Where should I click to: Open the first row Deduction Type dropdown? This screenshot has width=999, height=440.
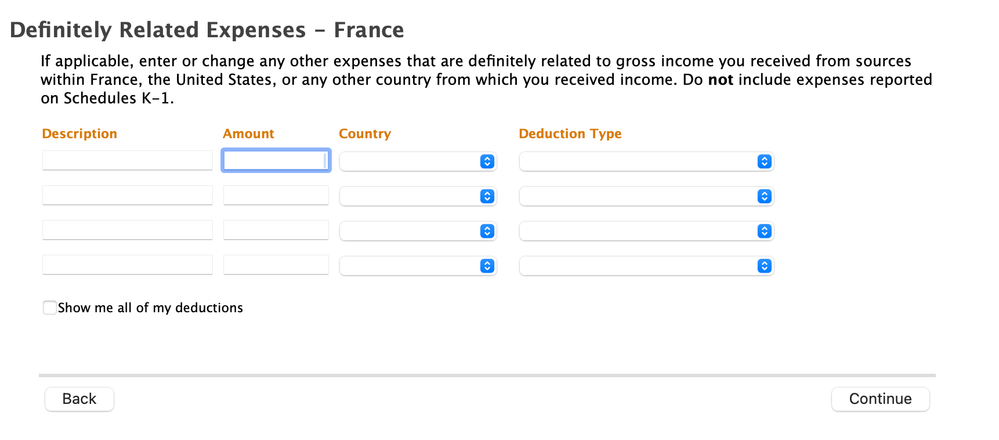(646, 161)
